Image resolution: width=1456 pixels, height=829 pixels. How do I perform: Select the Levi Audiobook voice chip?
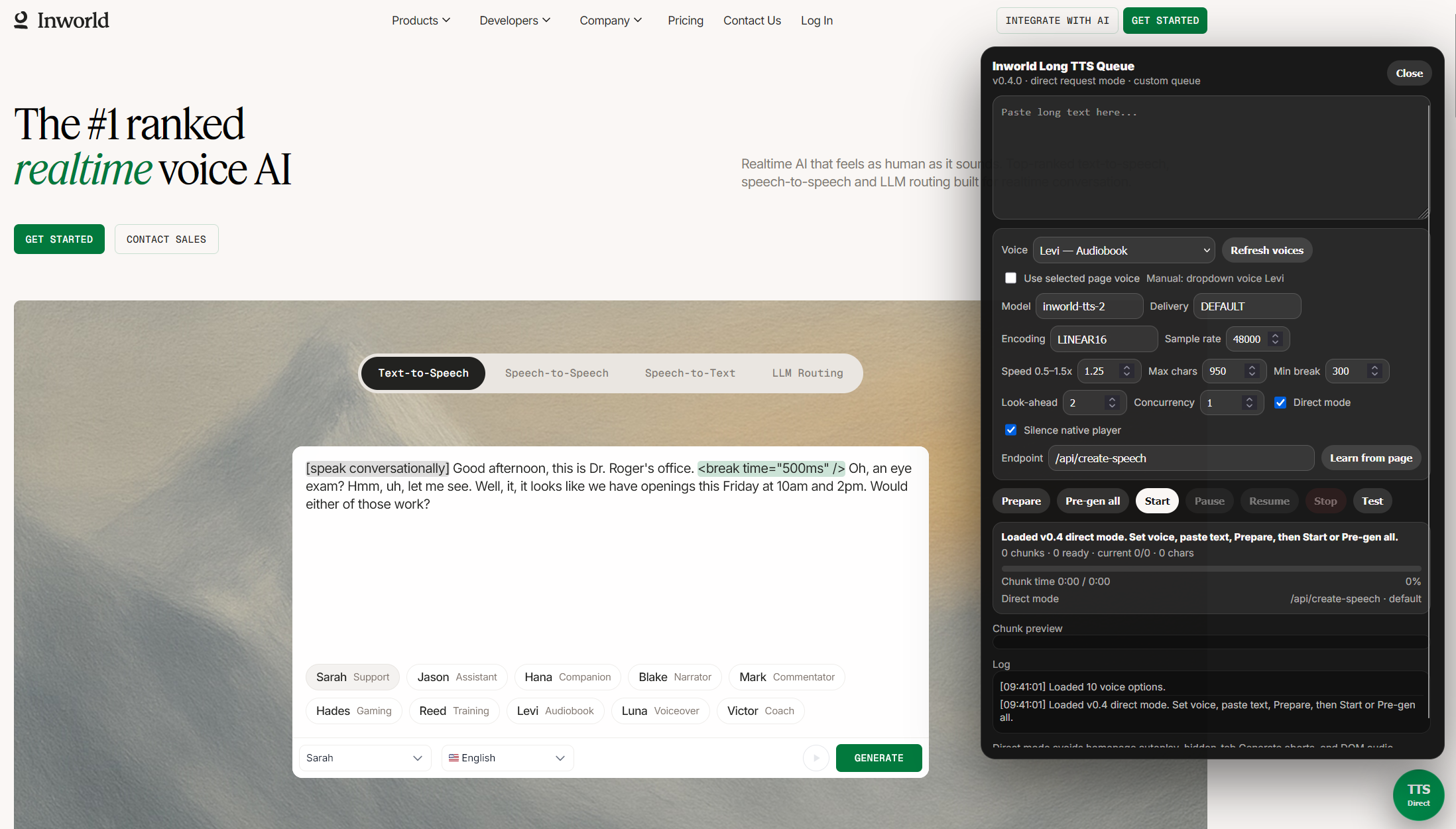pyautogui.click(x=556, y=711)
